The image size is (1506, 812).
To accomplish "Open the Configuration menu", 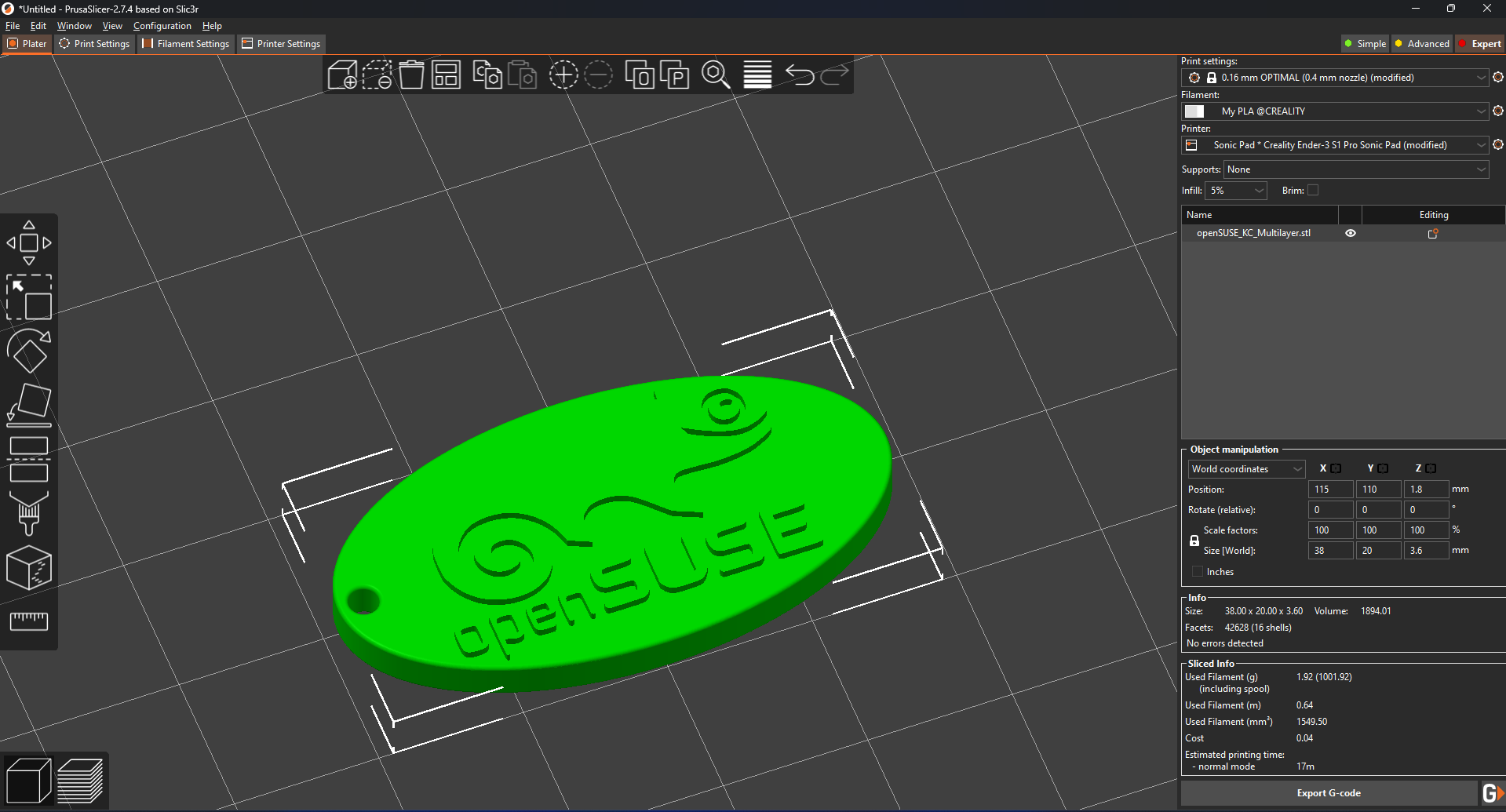I will (x=162, y=26).
